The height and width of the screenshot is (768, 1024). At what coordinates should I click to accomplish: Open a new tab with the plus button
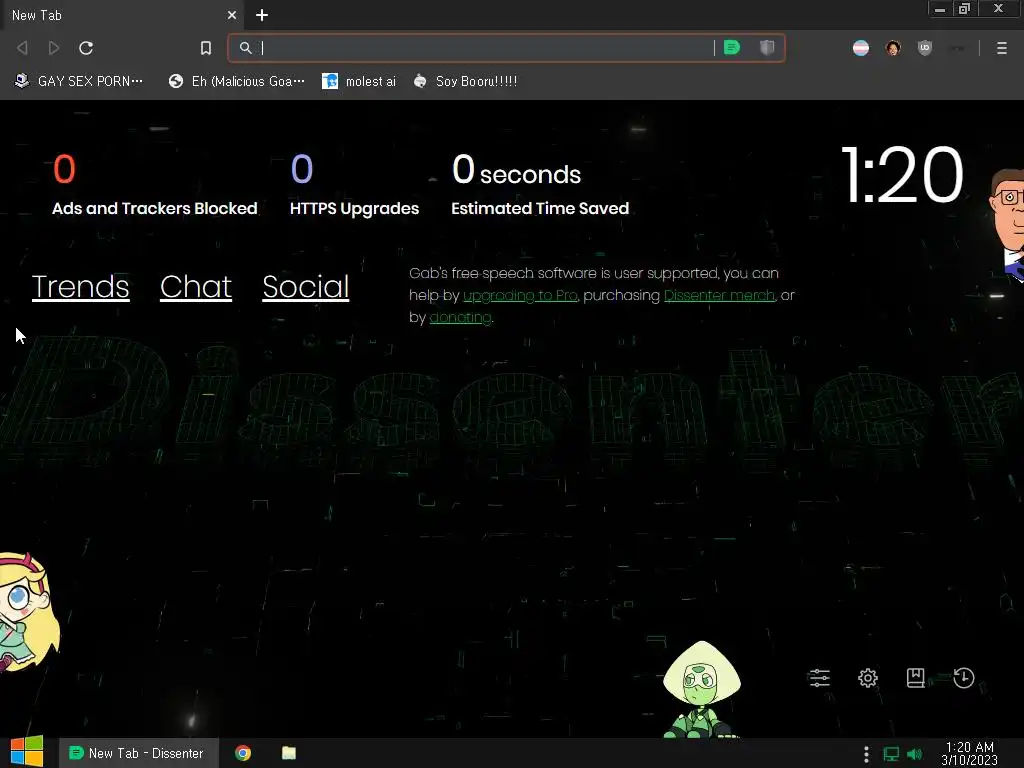(x=262, y=15)
